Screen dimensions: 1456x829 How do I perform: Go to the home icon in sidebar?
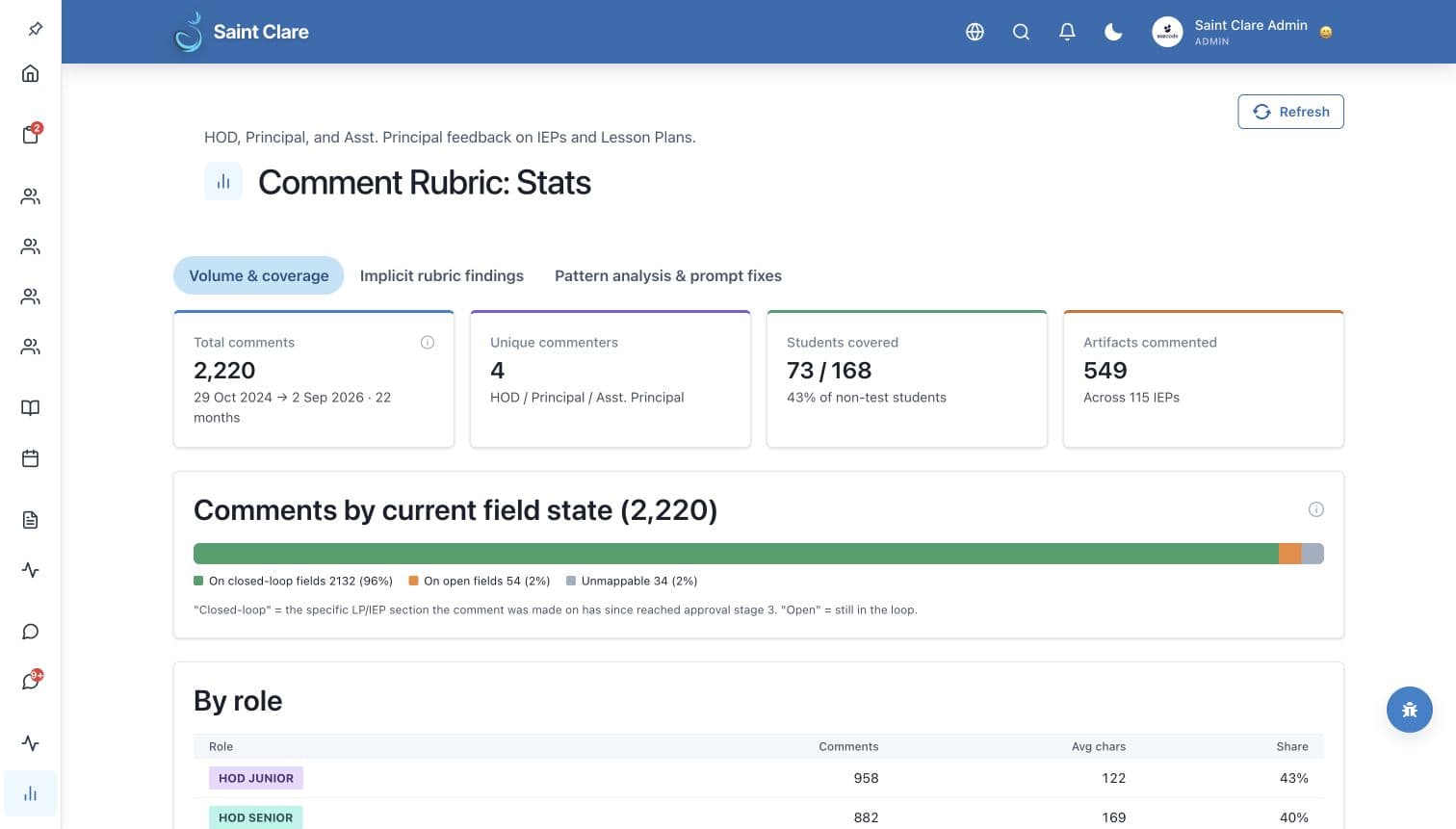[x=31, y=73]
